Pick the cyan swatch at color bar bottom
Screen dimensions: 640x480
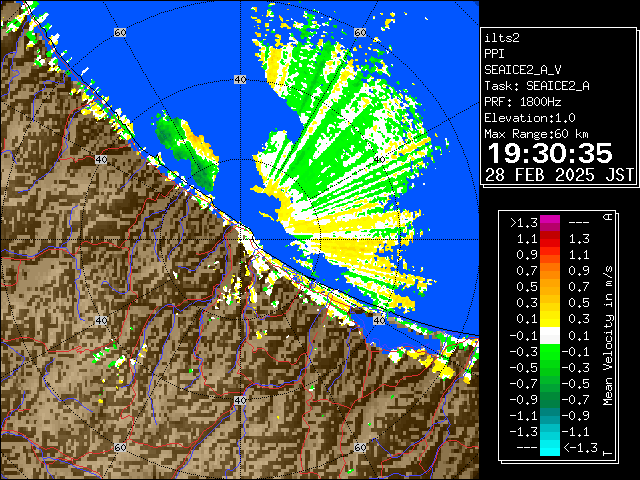[x=550, y=448]
